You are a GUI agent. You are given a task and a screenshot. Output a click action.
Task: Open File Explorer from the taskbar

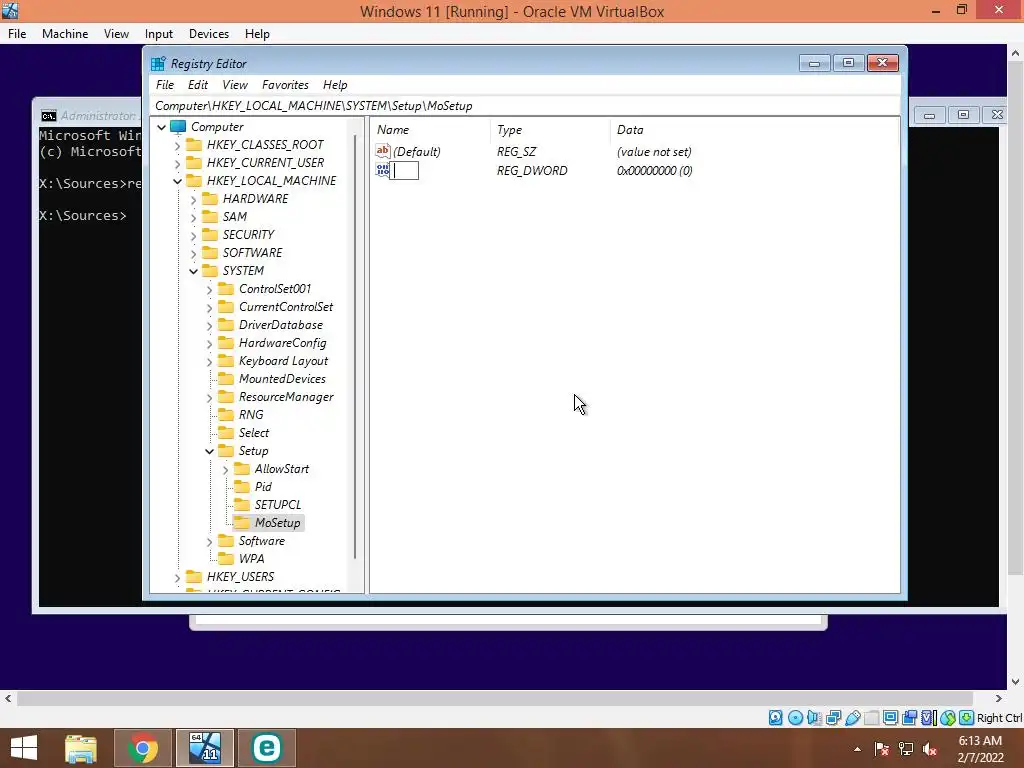[x=81, y=748]
